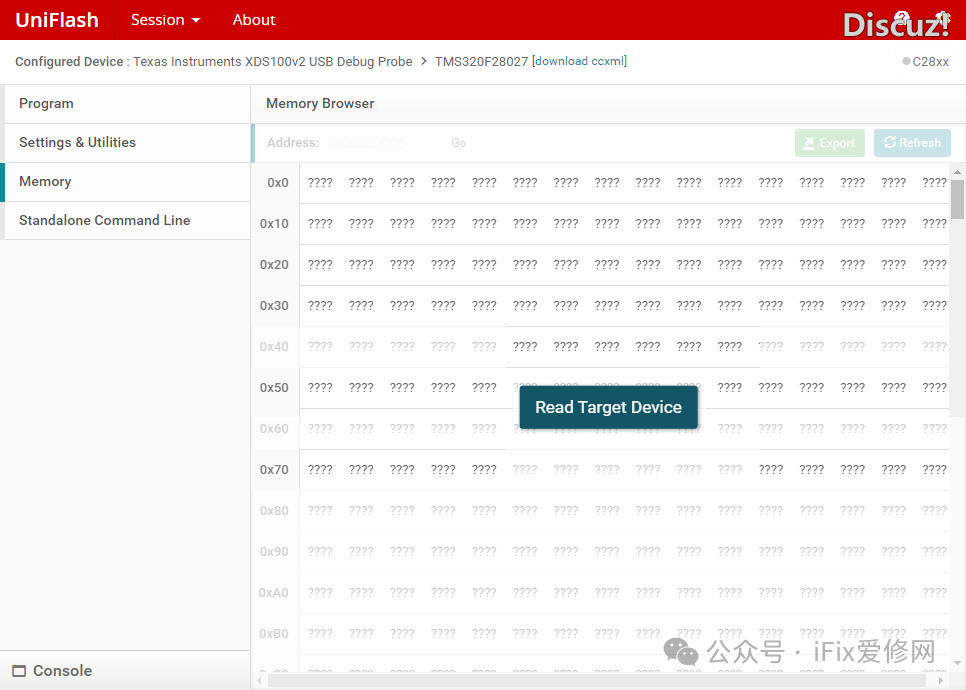Click the vertical scrollbar up arrow
The height and width of the screenshot is (690, 966).
click(957, 172)
